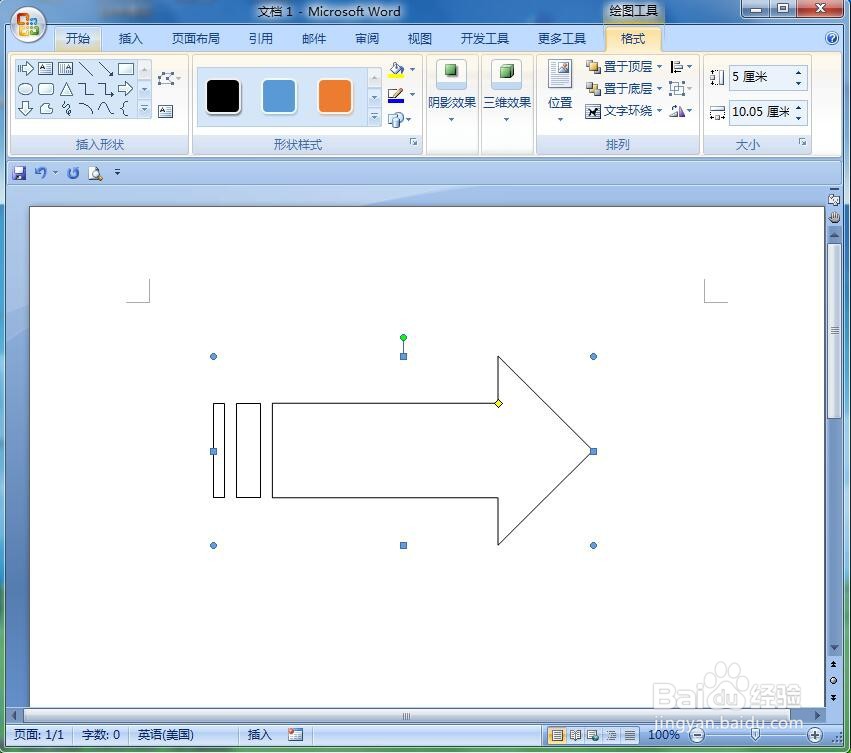Viewport: 851px width, 753px height.
Task: Select the curve shape tool
Action: click(105, 109)
